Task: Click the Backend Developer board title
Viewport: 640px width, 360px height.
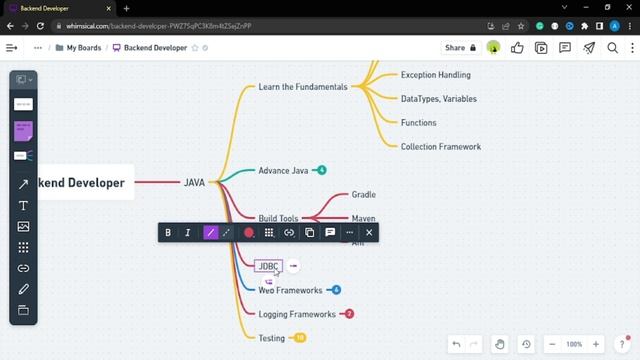Action: pos(155,48)
